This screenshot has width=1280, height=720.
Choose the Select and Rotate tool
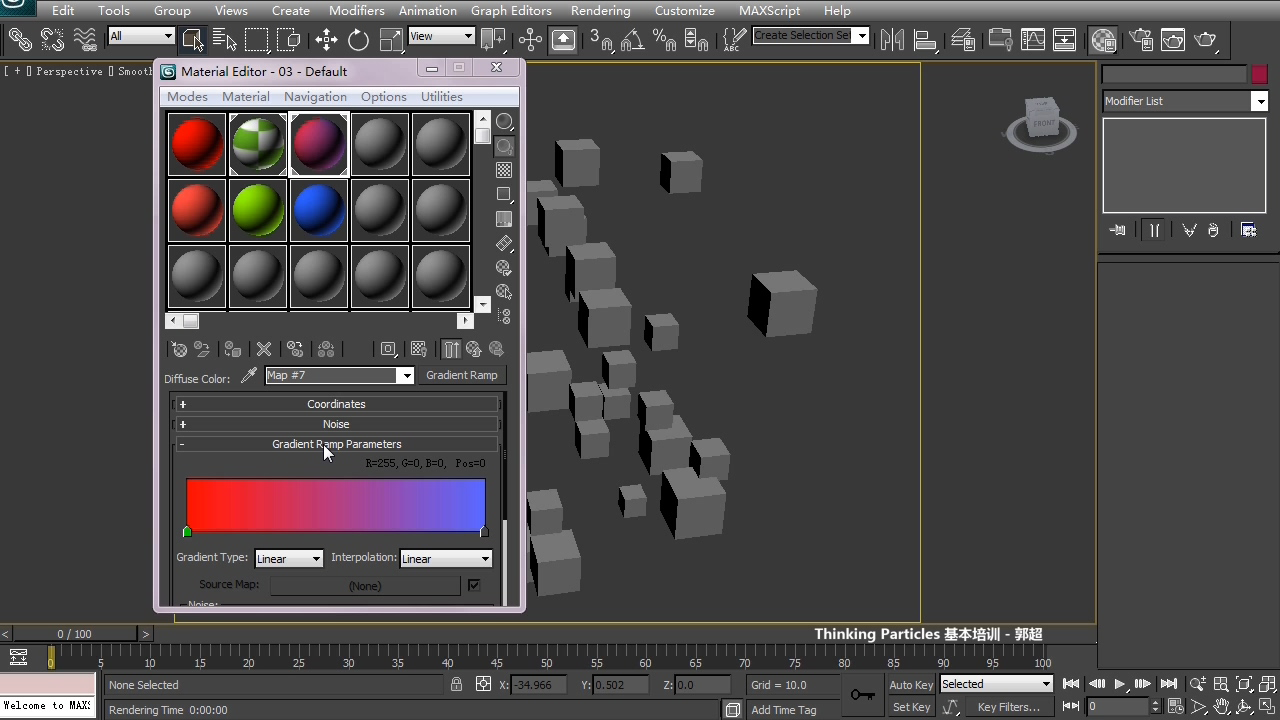(358, 40)
